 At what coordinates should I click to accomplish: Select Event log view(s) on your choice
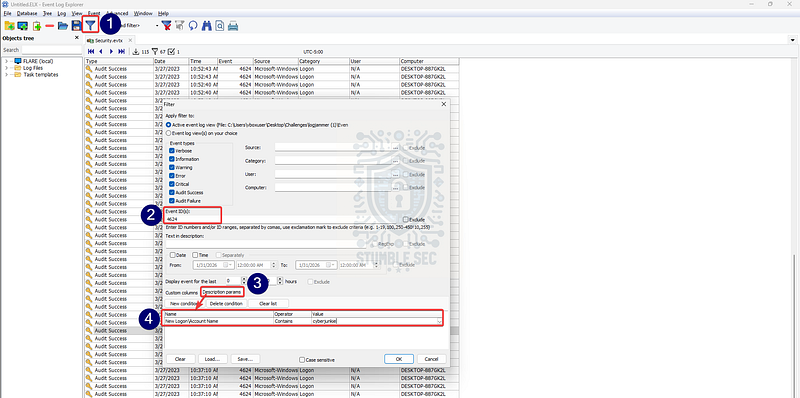[168, 133]
